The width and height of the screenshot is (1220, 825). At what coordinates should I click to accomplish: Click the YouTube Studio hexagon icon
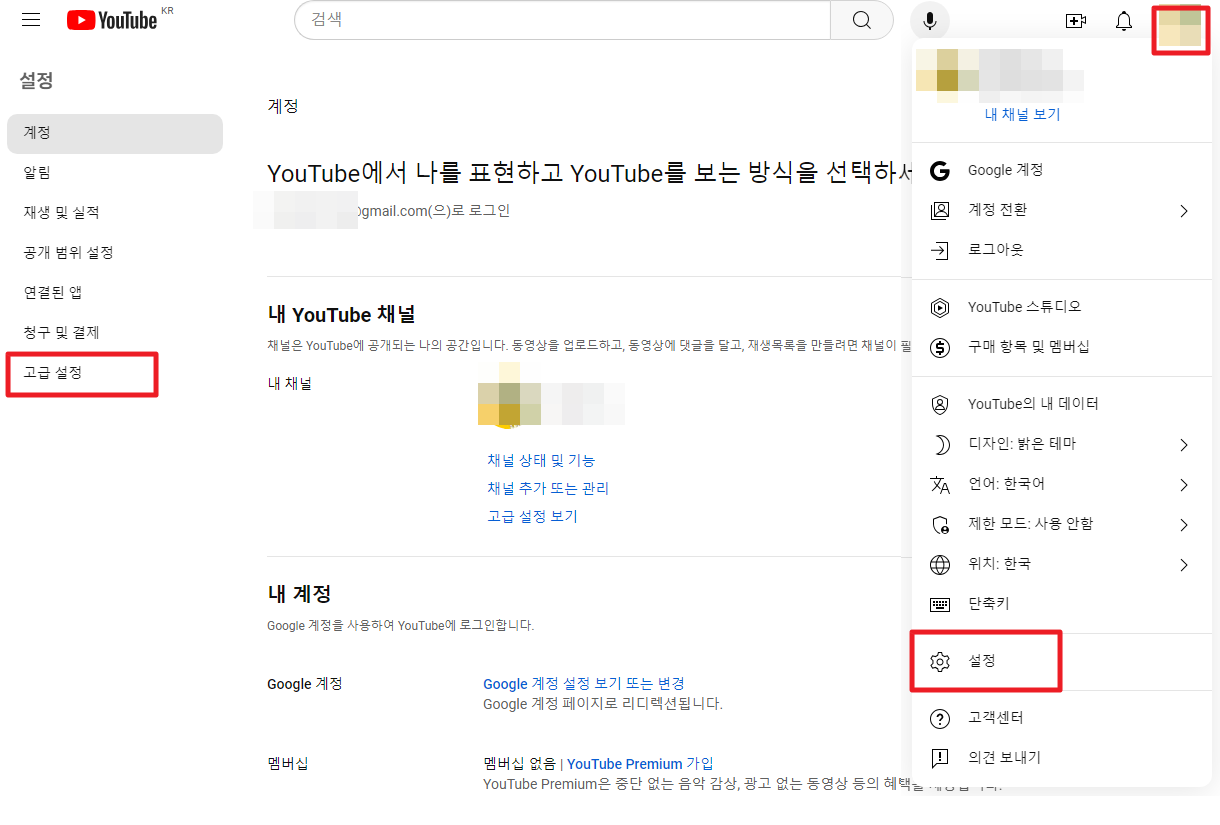pyautogui.click(x=940, y=307)
